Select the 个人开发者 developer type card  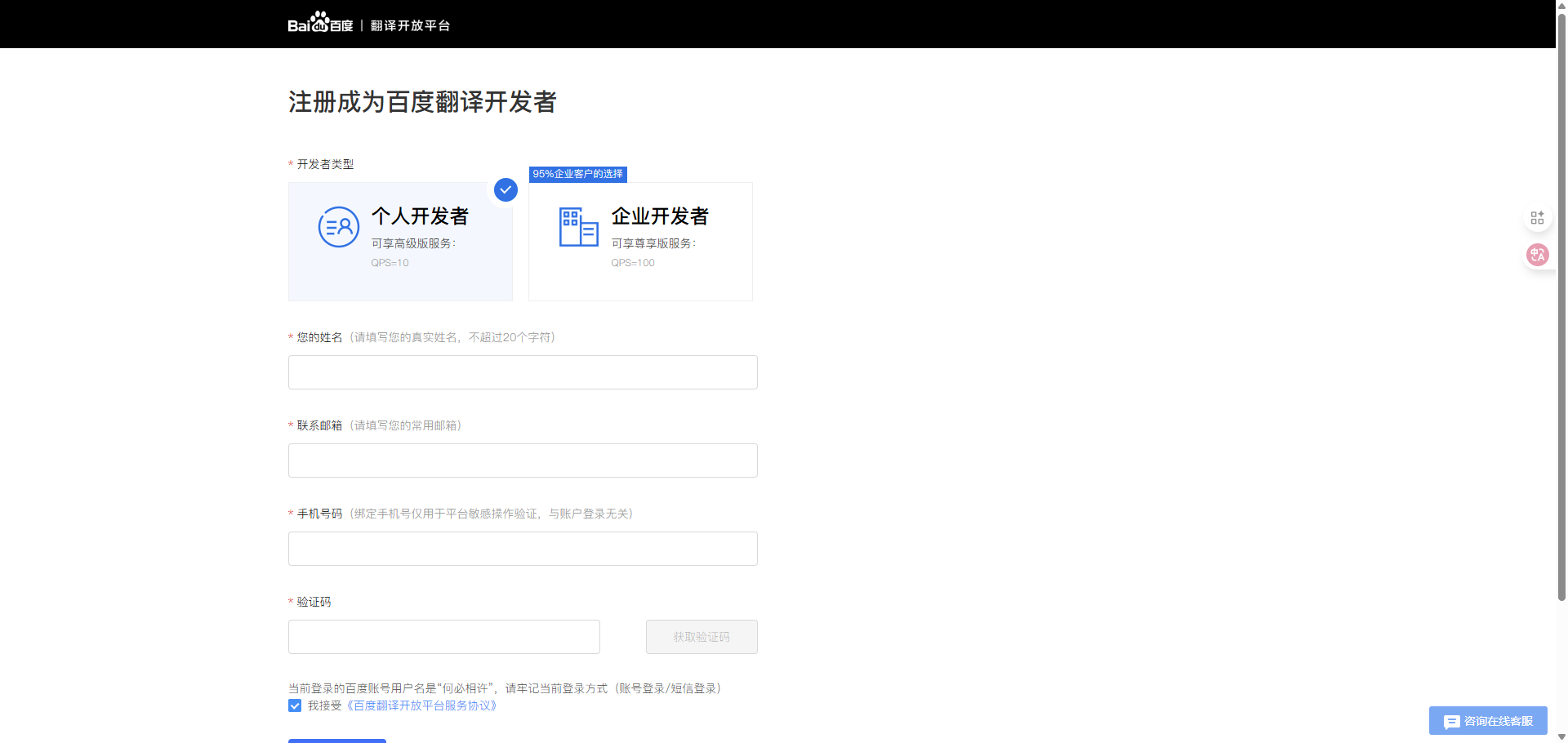click(400, 242)
